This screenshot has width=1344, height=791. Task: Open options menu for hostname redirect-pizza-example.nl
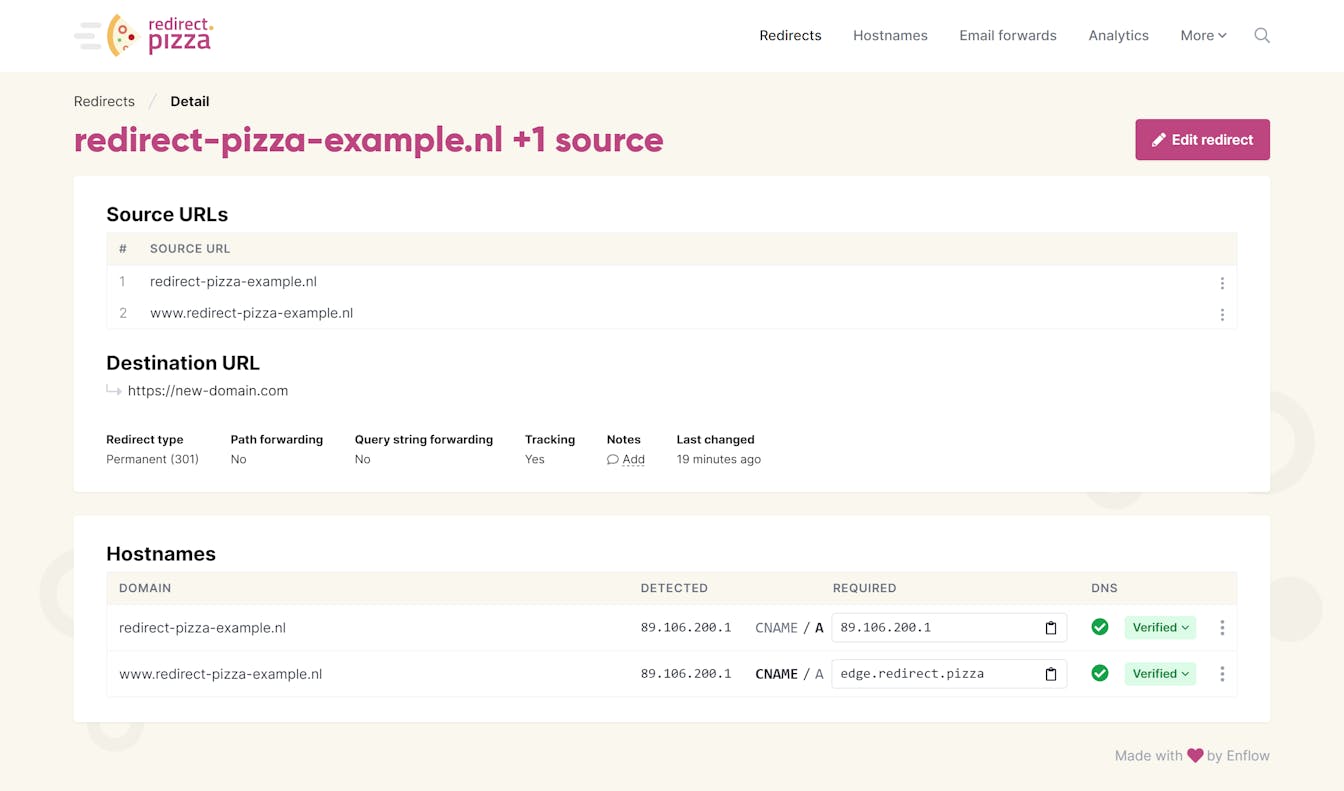[x=1222, y=627]
